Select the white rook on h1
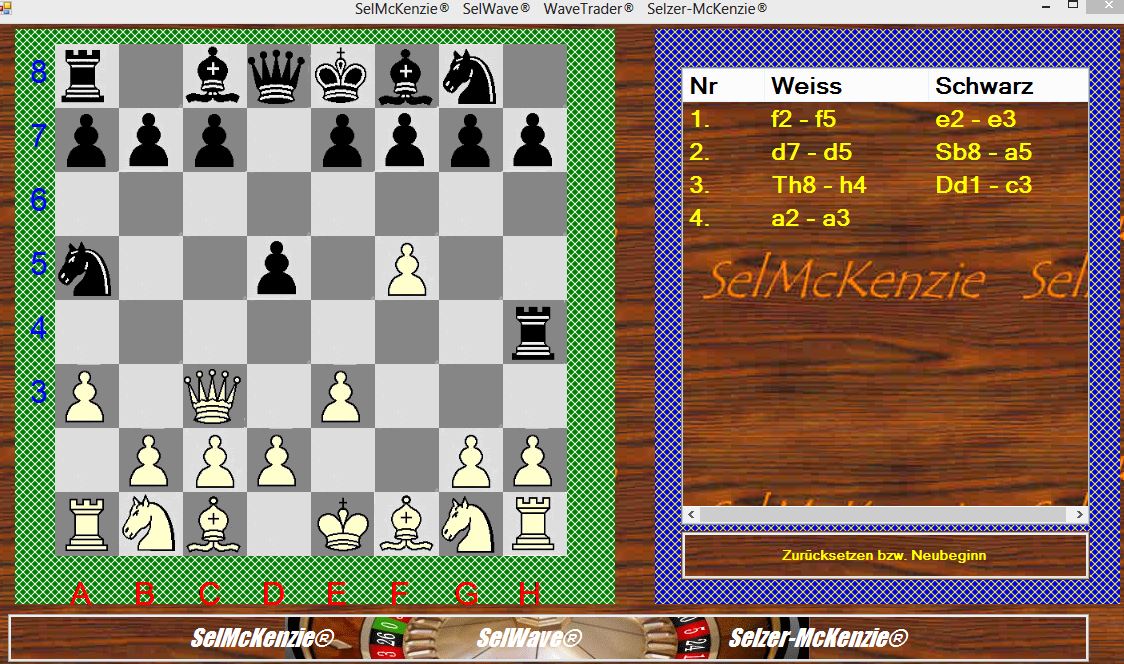 tap(534, 524)
